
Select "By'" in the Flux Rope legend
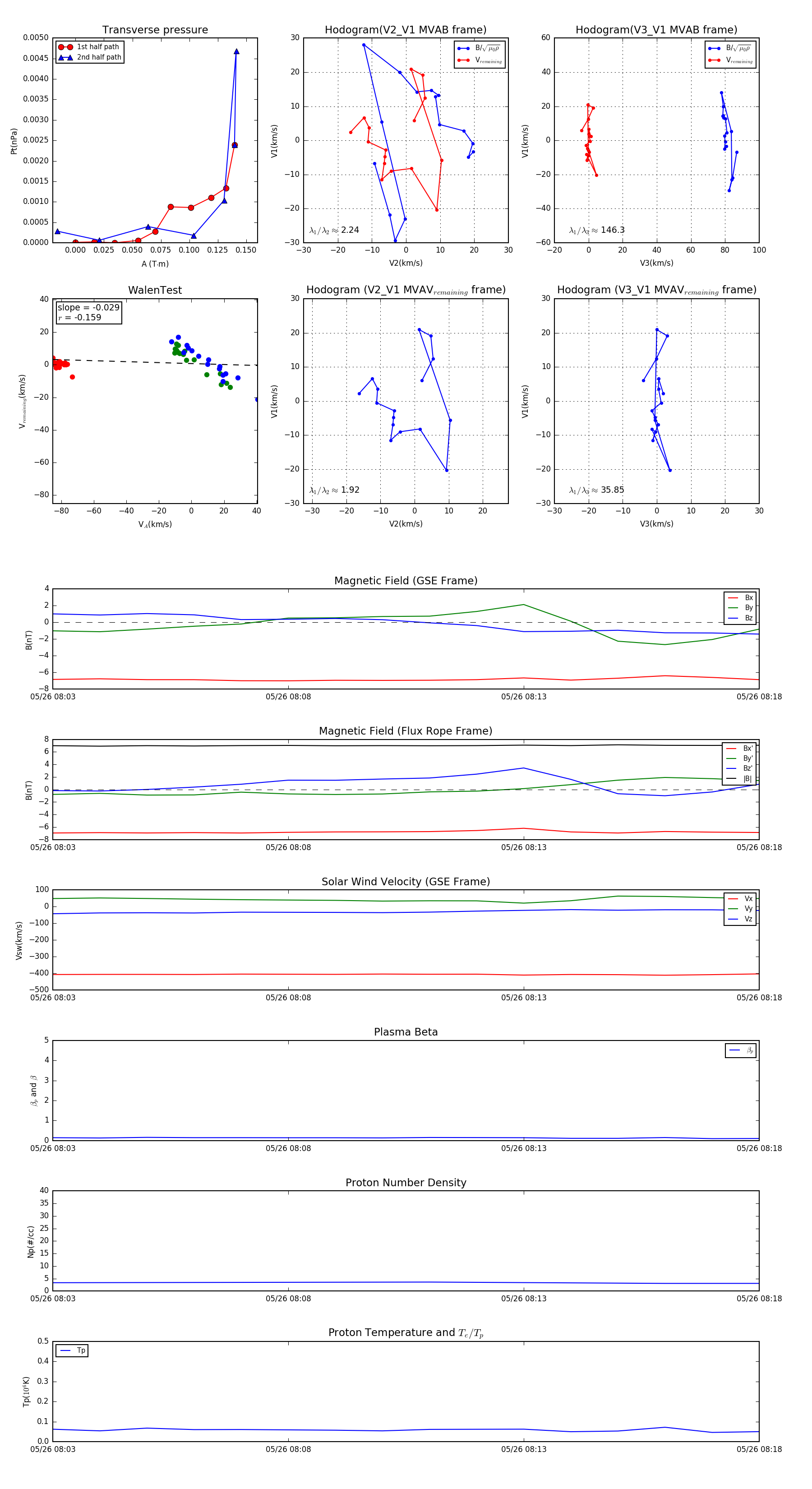pyautogui.click(x=740, y=758)
